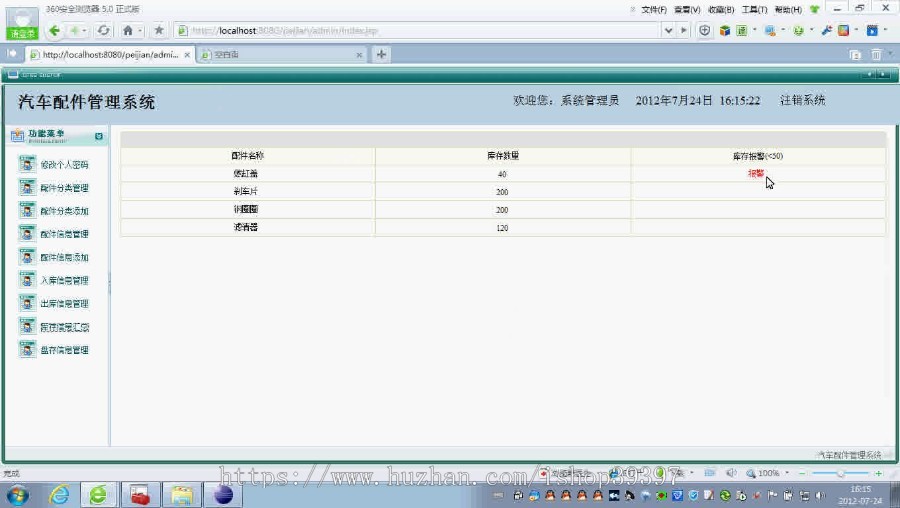Go to the browser home page icon
This screenshot has width=900, height=508.
coord(128,30)
